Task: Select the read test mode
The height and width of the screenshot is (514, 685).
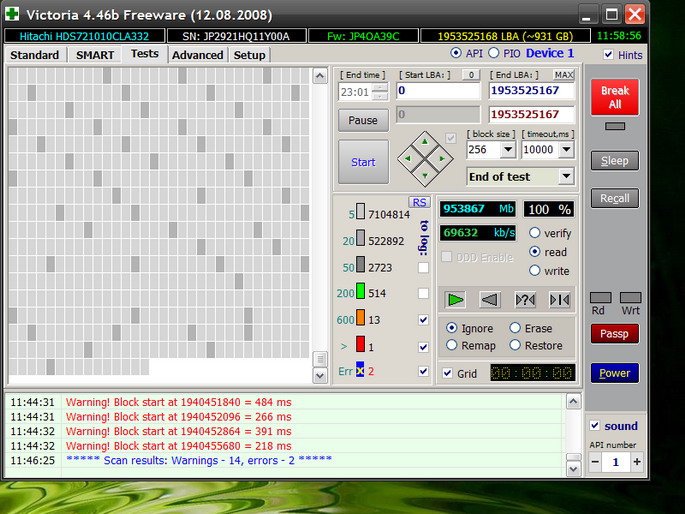Action: 535,252
